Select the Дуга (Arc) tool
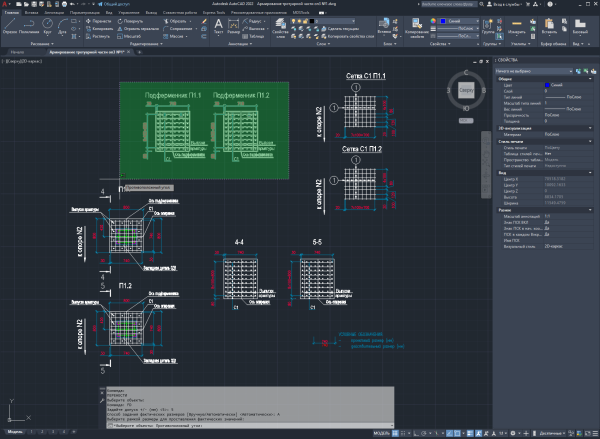This screenshot has height=439, width=600. [62, 26]
